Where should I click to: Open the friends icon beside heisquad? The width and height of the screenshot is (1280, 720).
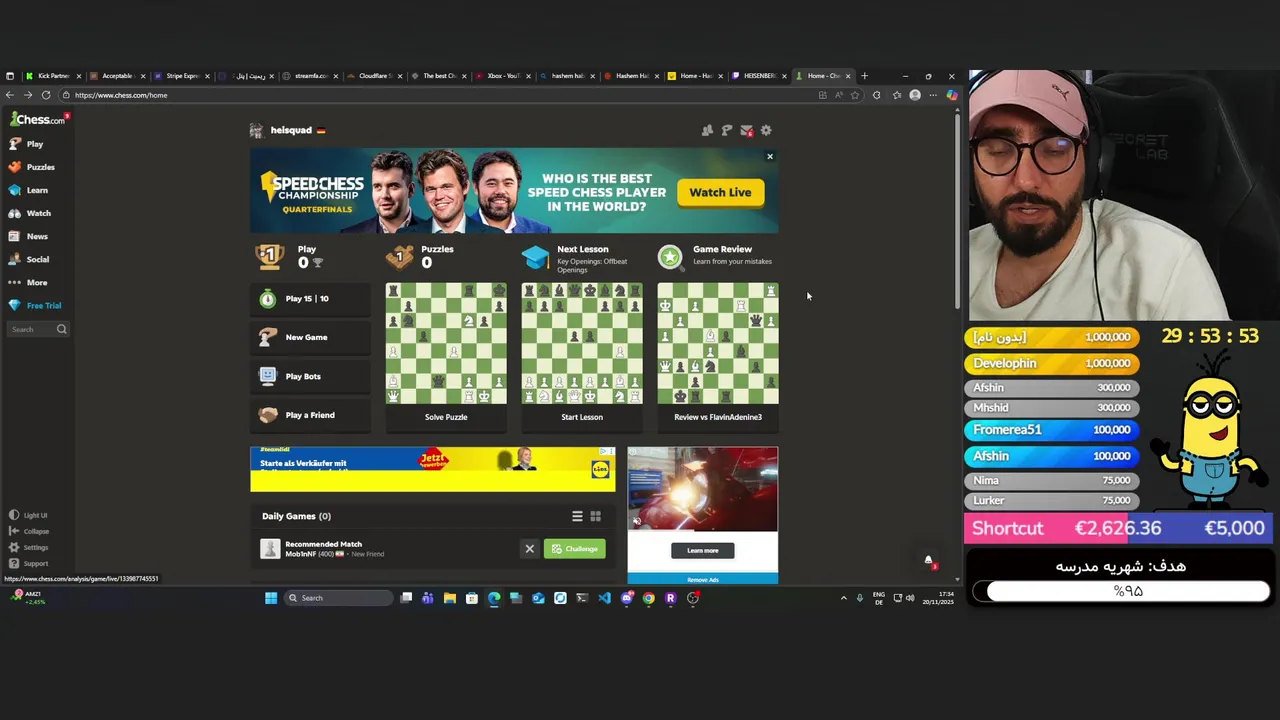[x=707, y=130]
